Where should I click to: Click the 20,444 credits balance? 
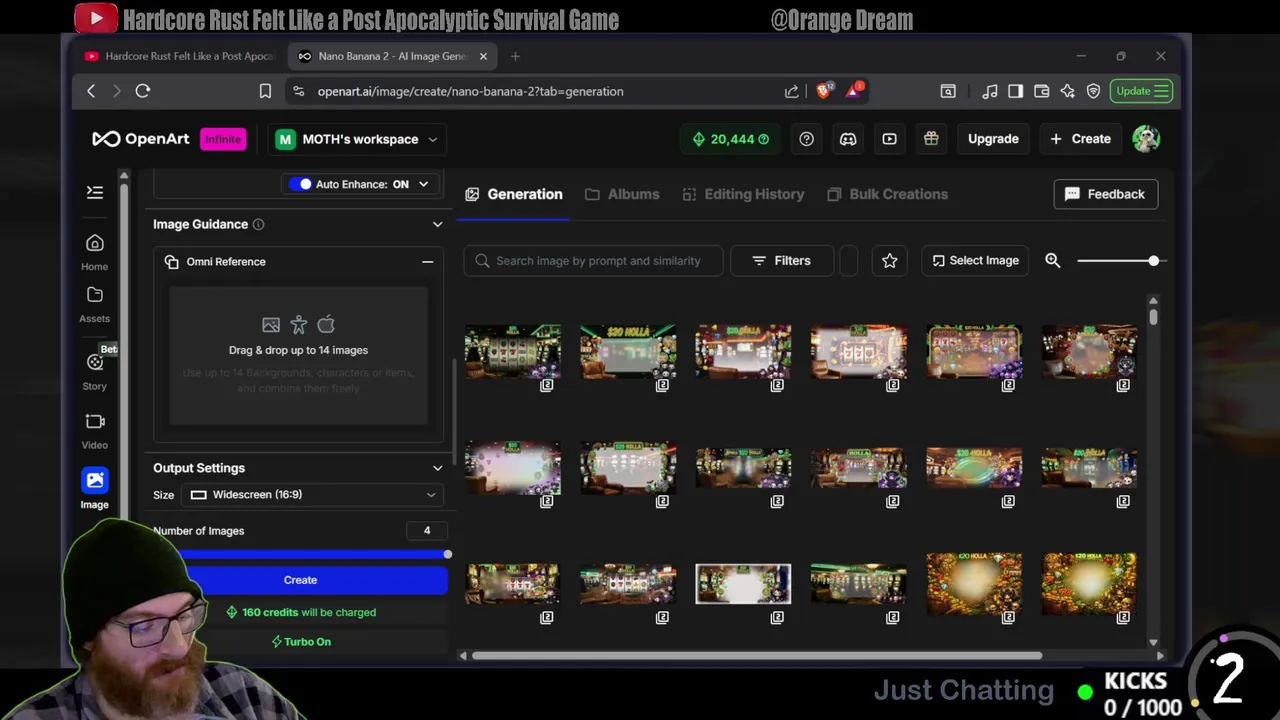731,139
